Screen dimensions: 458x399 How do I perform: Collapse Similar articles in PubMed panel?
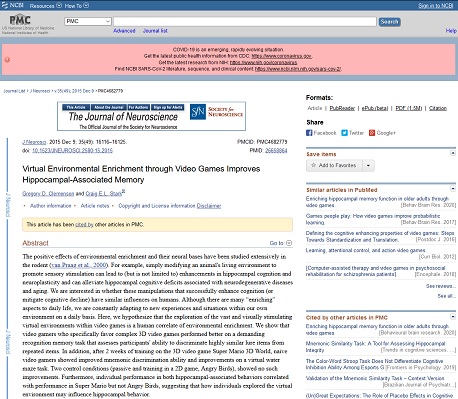click(x=453, y=189)
